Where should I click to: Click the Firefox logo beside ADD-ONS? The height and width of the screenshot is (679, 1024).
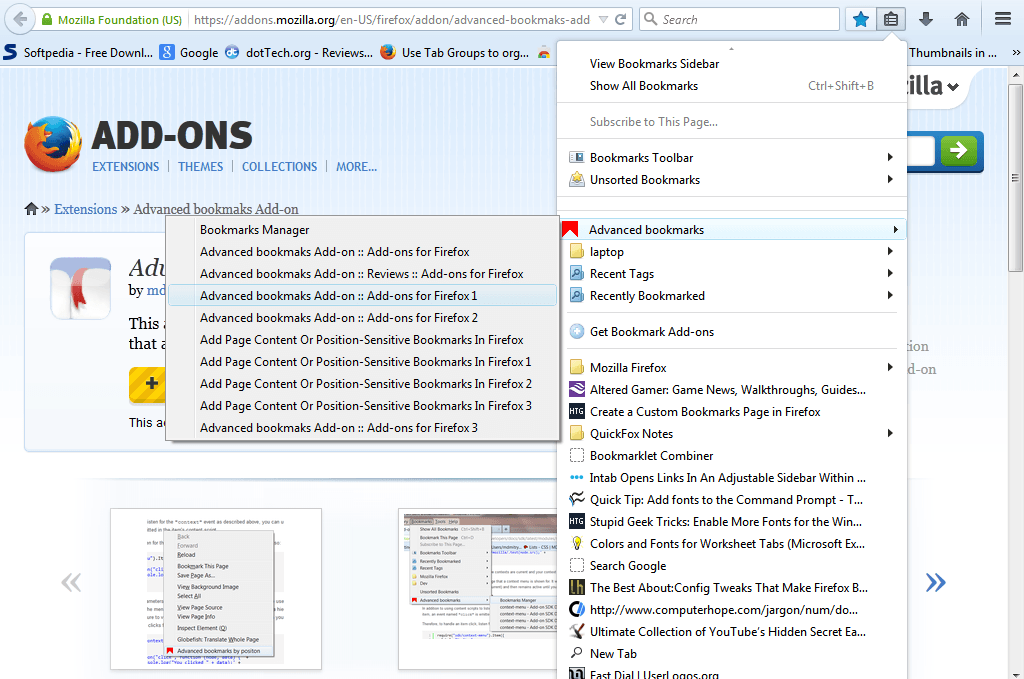point(52,142)
